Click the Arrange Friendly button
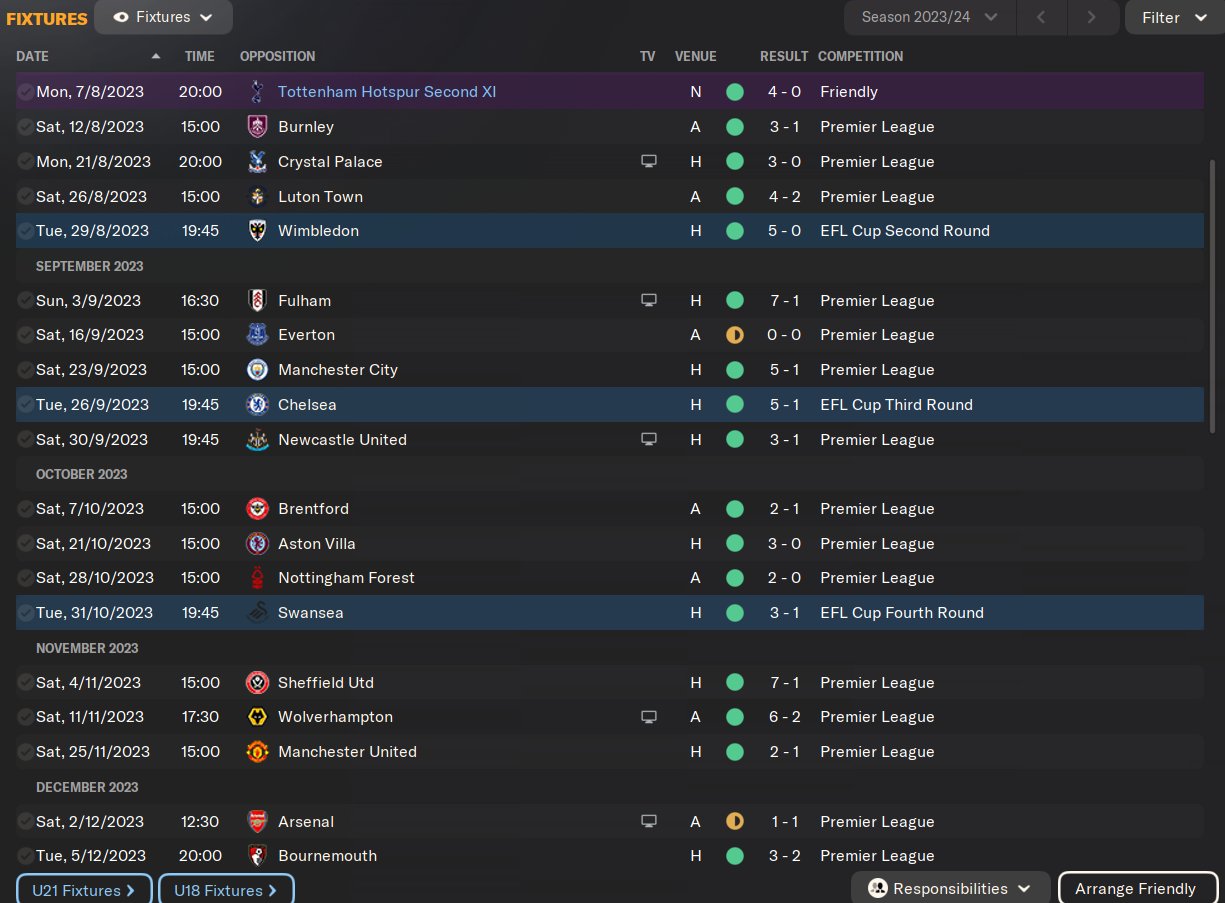 tap(1136, 889)
